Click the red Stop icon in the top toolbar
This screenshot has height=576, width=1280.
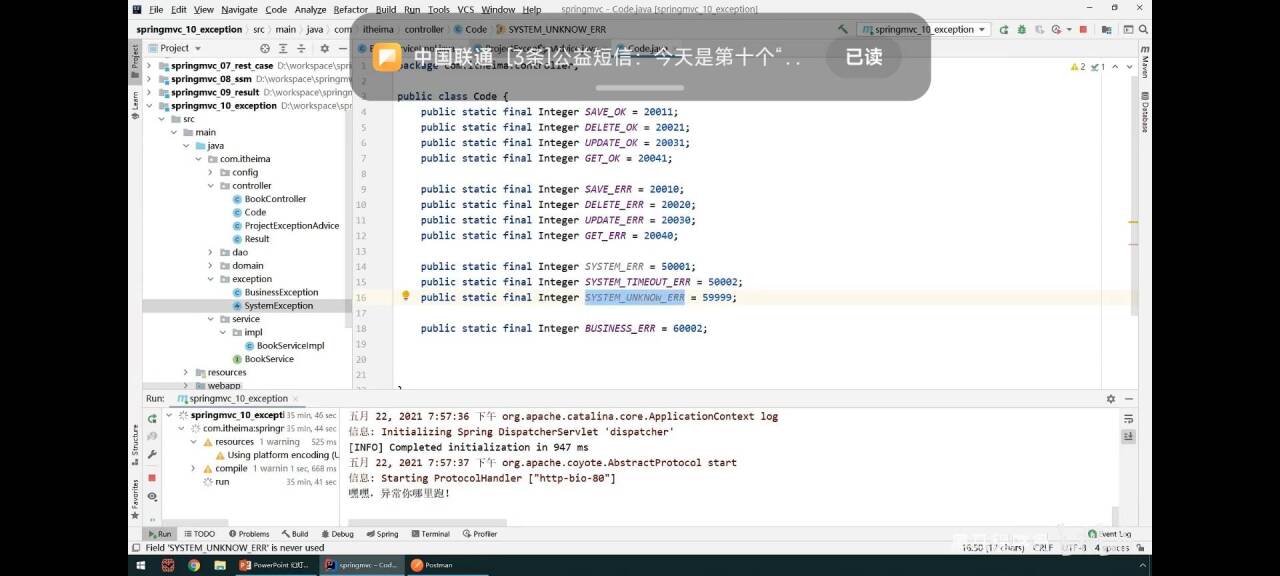point(1083,29)
